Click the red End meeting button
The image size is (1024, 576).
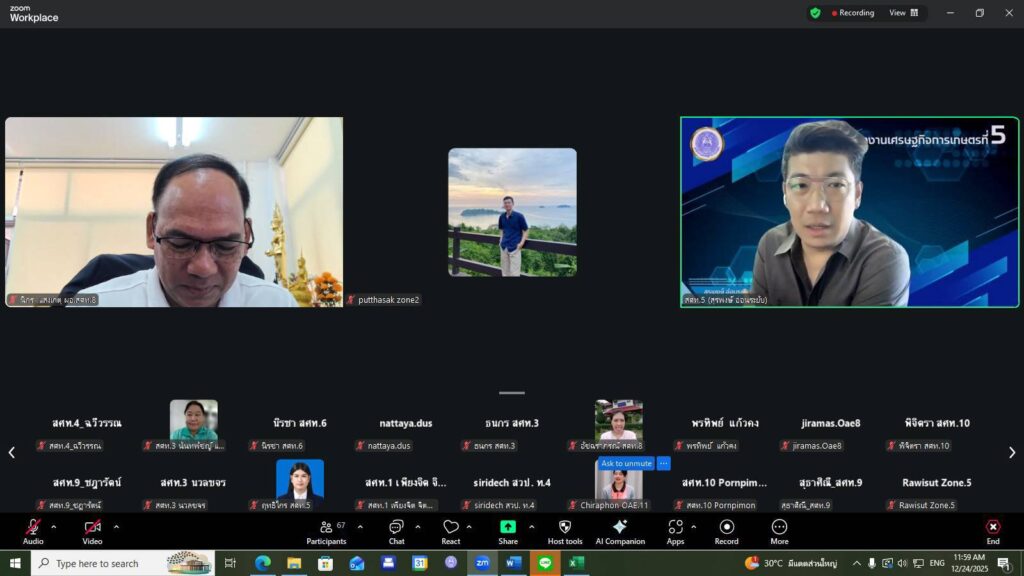point(992,530)
